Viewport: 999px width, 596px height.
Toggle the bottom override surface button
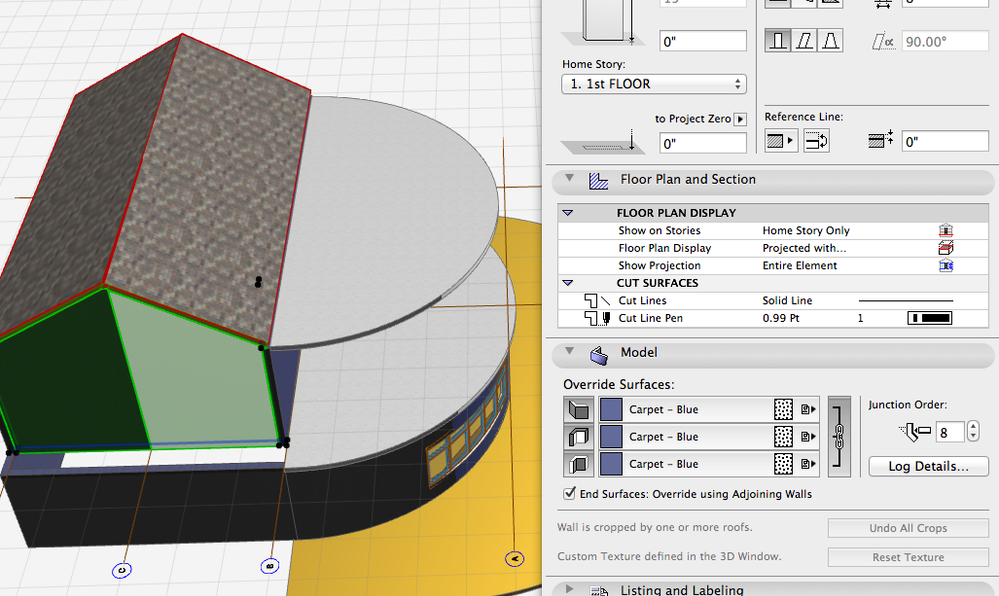coord(578,464)
